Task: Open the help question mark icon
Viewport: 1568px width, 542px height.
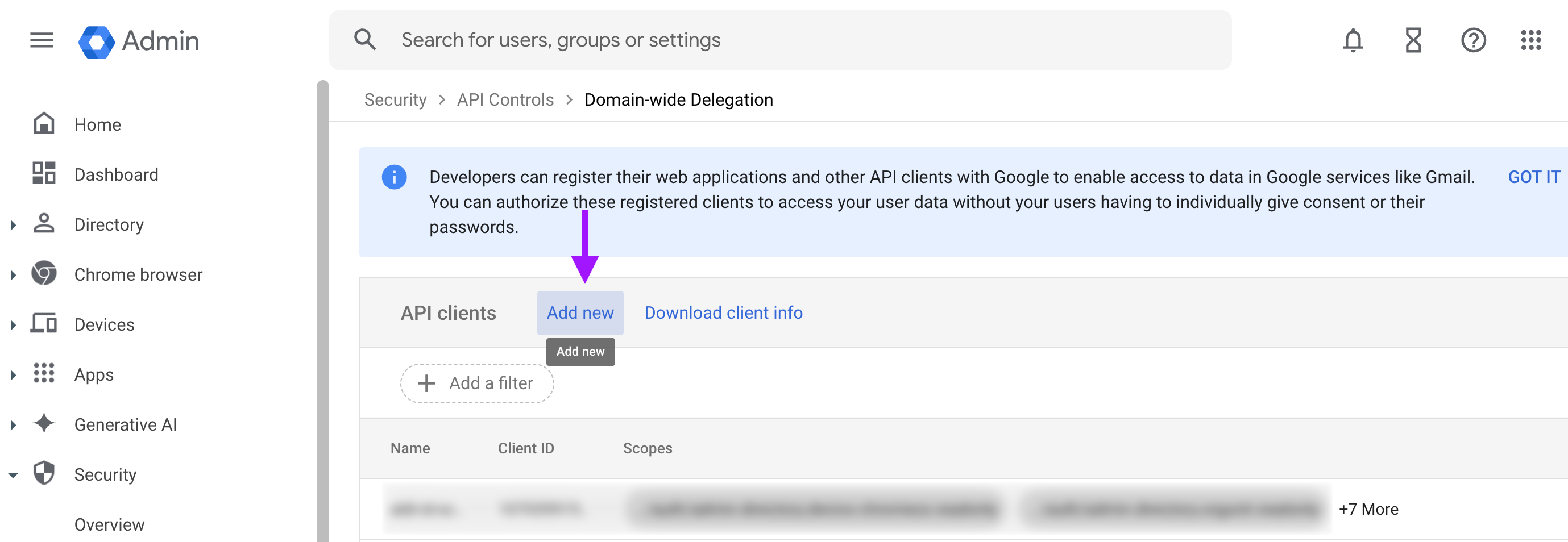Action: coord(1473,41)
